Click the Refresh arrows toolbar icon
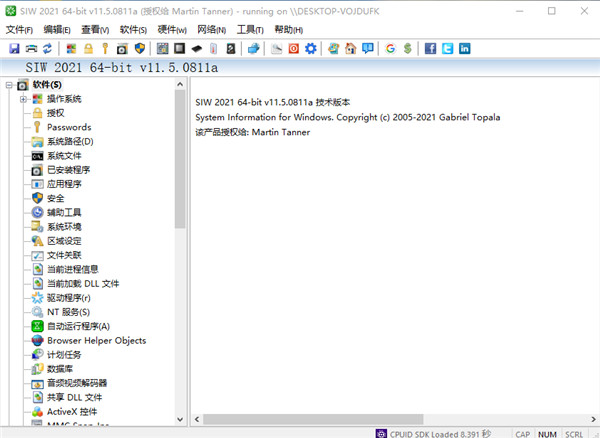The height and width of the screenshot is (438, 600). [46, 48]
